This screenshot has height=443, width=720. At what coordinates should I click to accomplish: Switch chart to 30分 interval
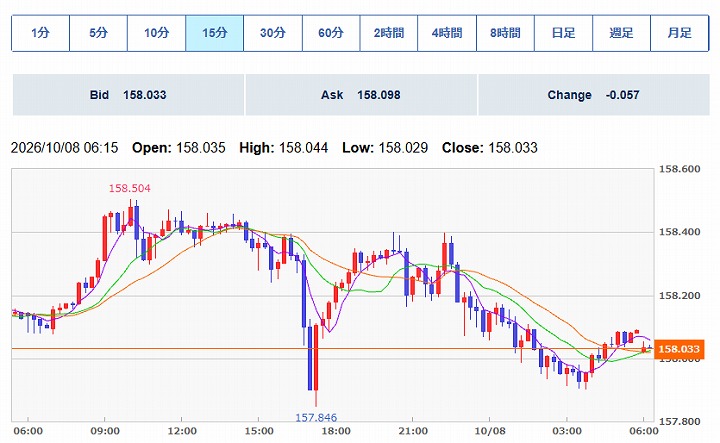pyautogui.click(x=273, y=33)
